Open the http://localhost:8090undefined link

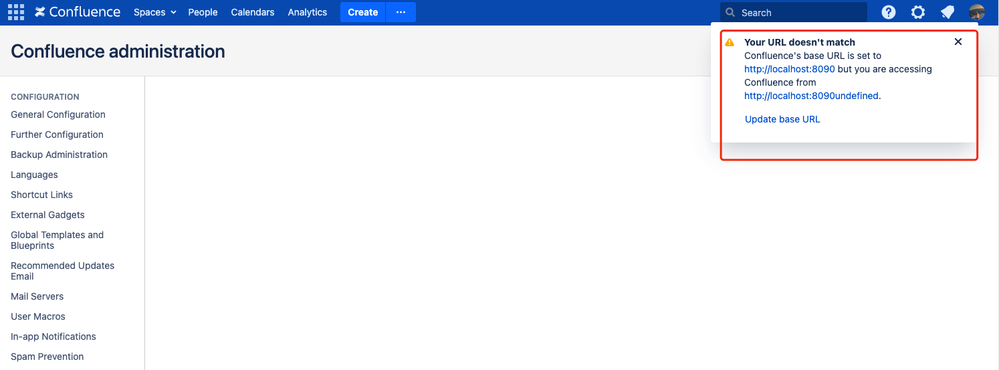pyautogui.click(x=812, y=96)
